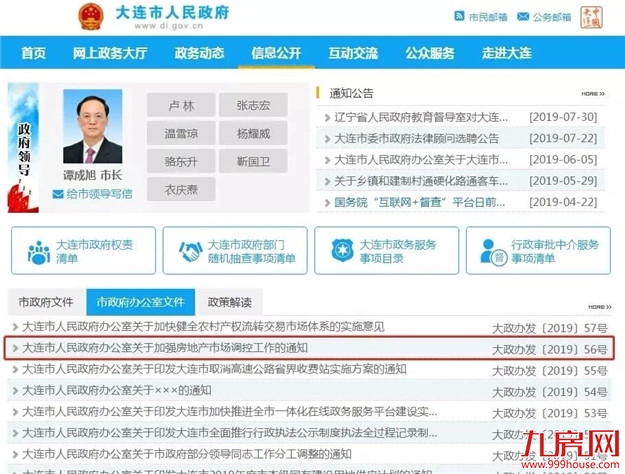Click the national emblem logo
625x474 pixels.
(x=91, y=17)
